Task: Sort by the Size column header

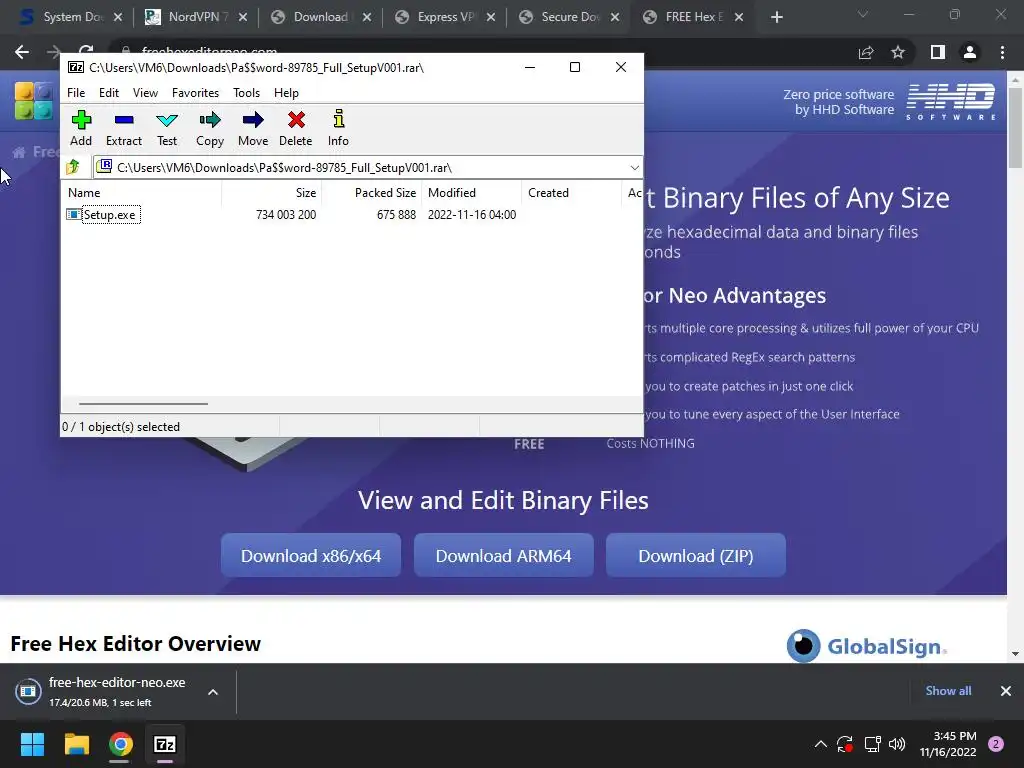Action: point(272,193)
